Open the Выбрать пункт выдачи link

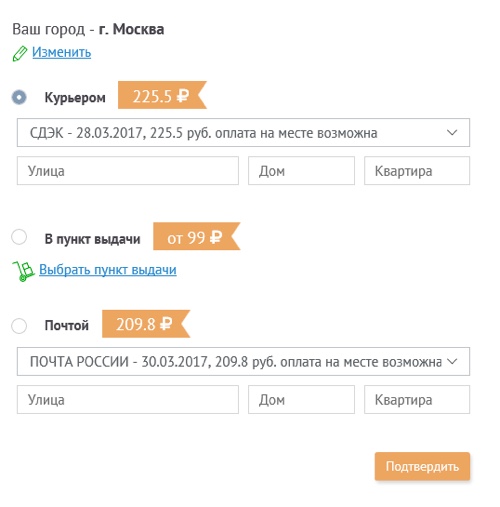pyautogui.click(x=108, y=270)
